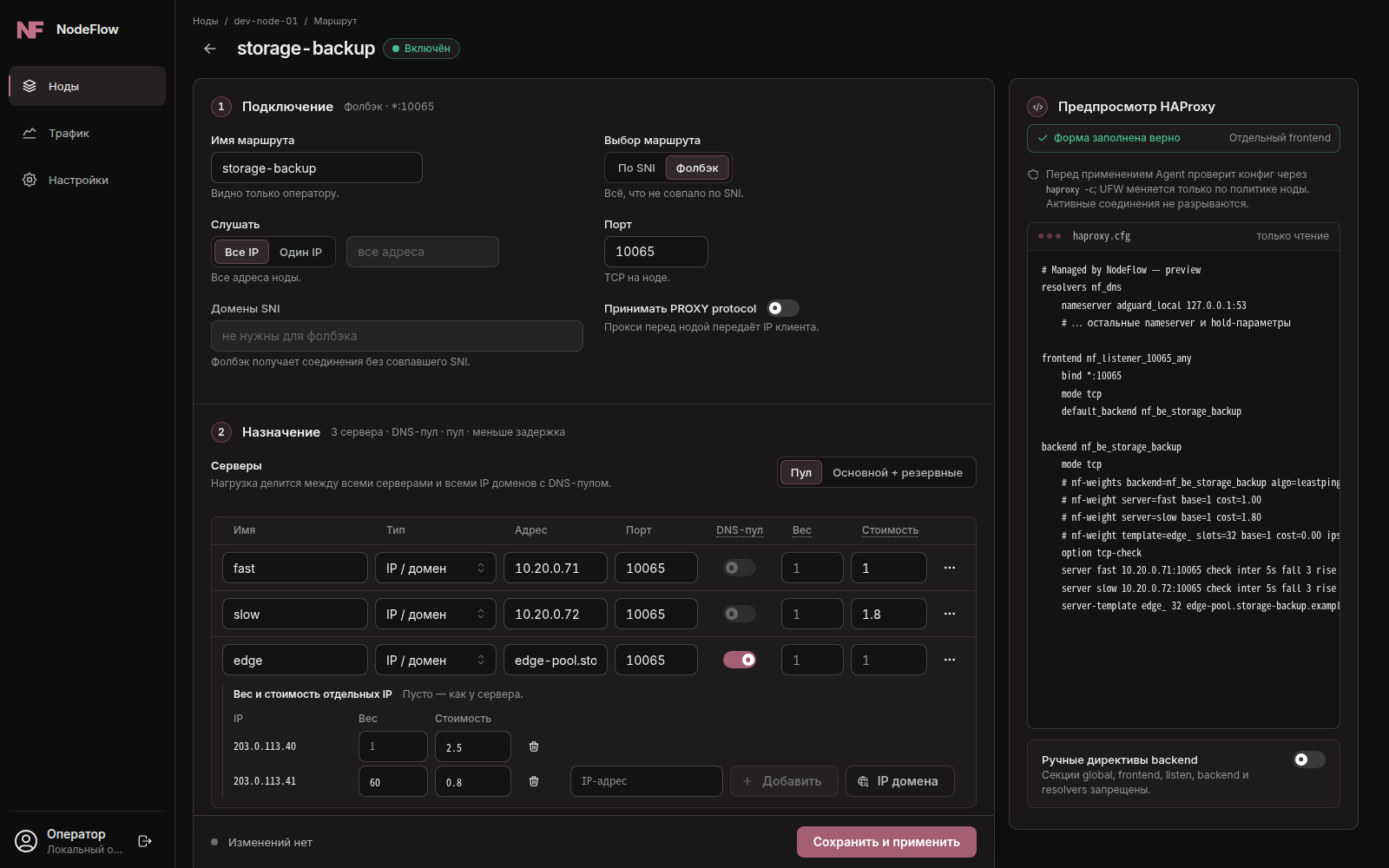Screen dimensions: 1389x868
Task: Delete the 203.0.113.41 IP override
Action: pyautogui.click(x=534, y=781)
